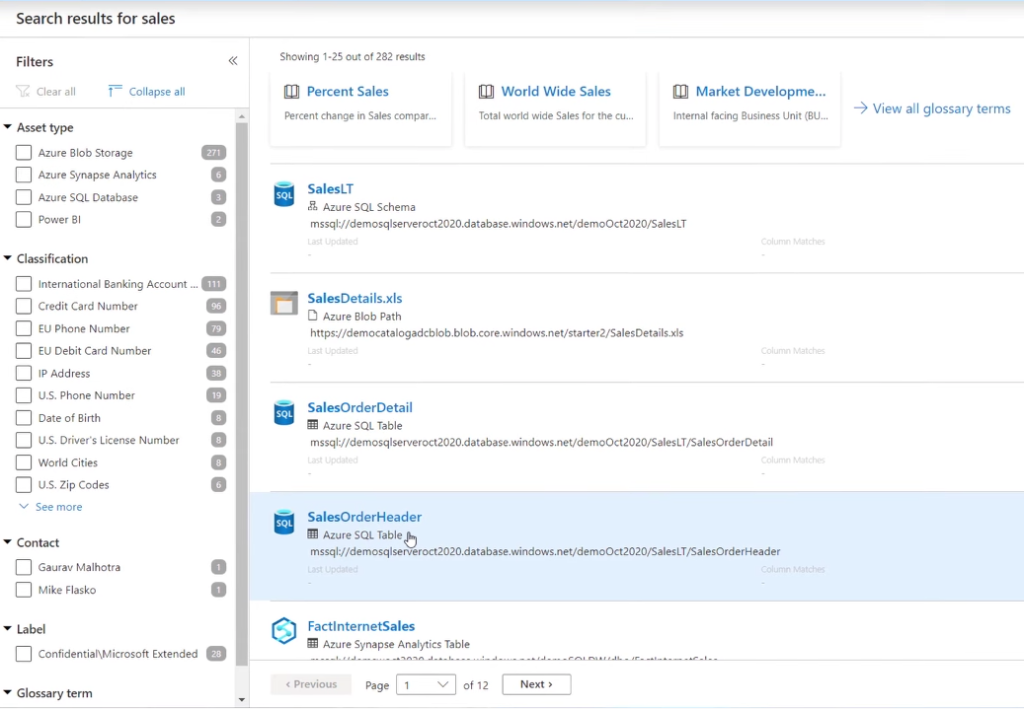Click the Percent Sales glossary book icon
The height and width of the screenshot is (709, 1024).
coord(291,91)
